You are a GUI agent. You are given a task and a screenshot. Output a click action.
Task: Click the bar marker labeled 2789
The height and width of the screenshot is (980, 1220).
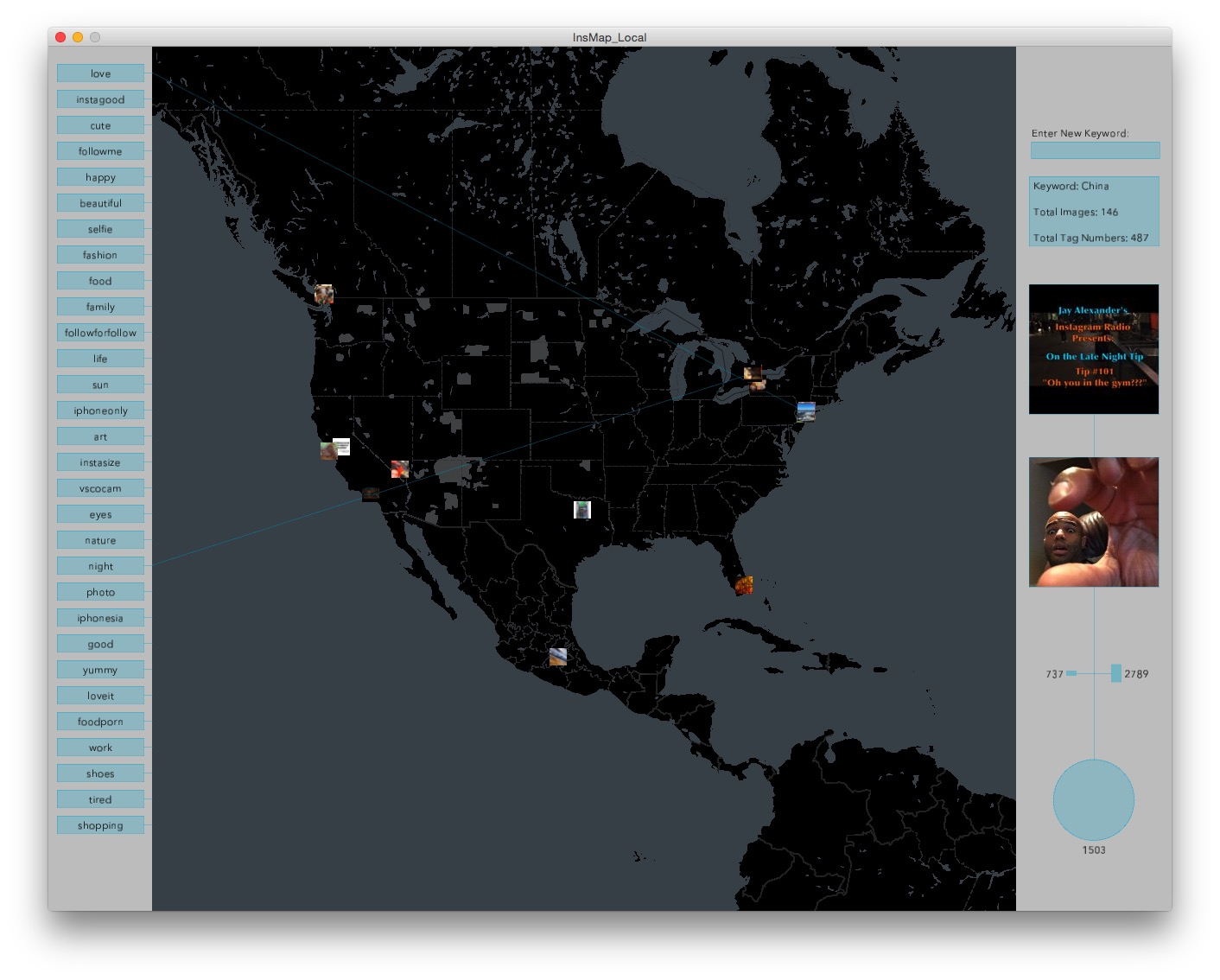click(x=1116, y=673)
